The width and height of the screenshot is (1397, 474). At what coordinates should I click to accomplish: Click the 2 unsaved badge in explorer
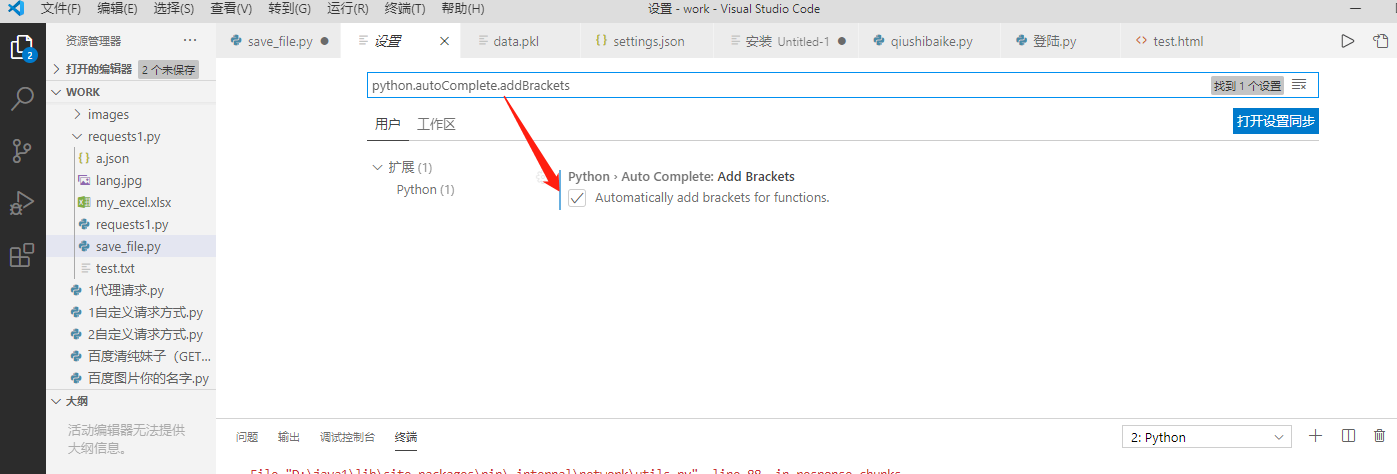point(168,70)
